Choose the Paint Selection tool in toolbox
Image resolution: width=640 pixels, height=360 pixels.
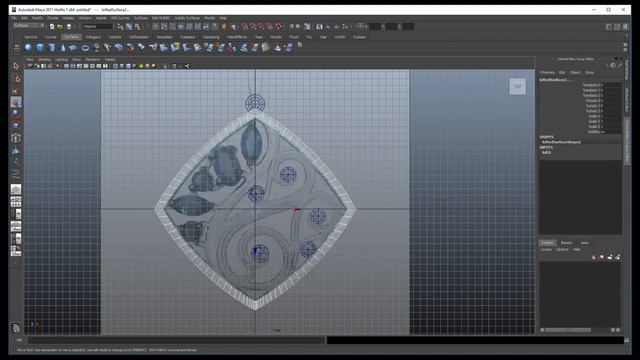pyautogui.click(x=16, y=91)
